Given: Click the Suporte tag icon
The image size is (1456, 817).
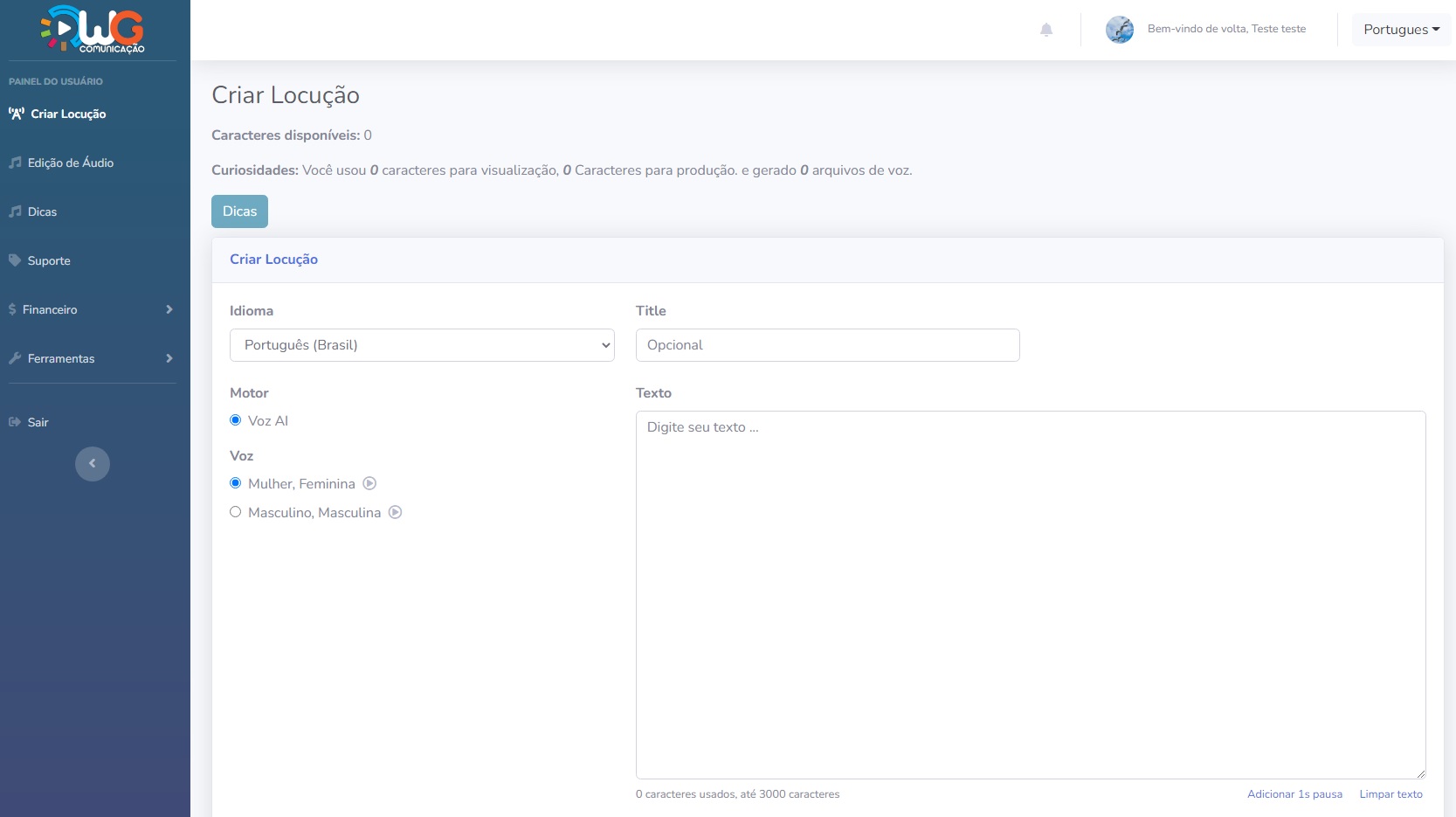Looking at the screenshot, I should (x=15, y=260).
